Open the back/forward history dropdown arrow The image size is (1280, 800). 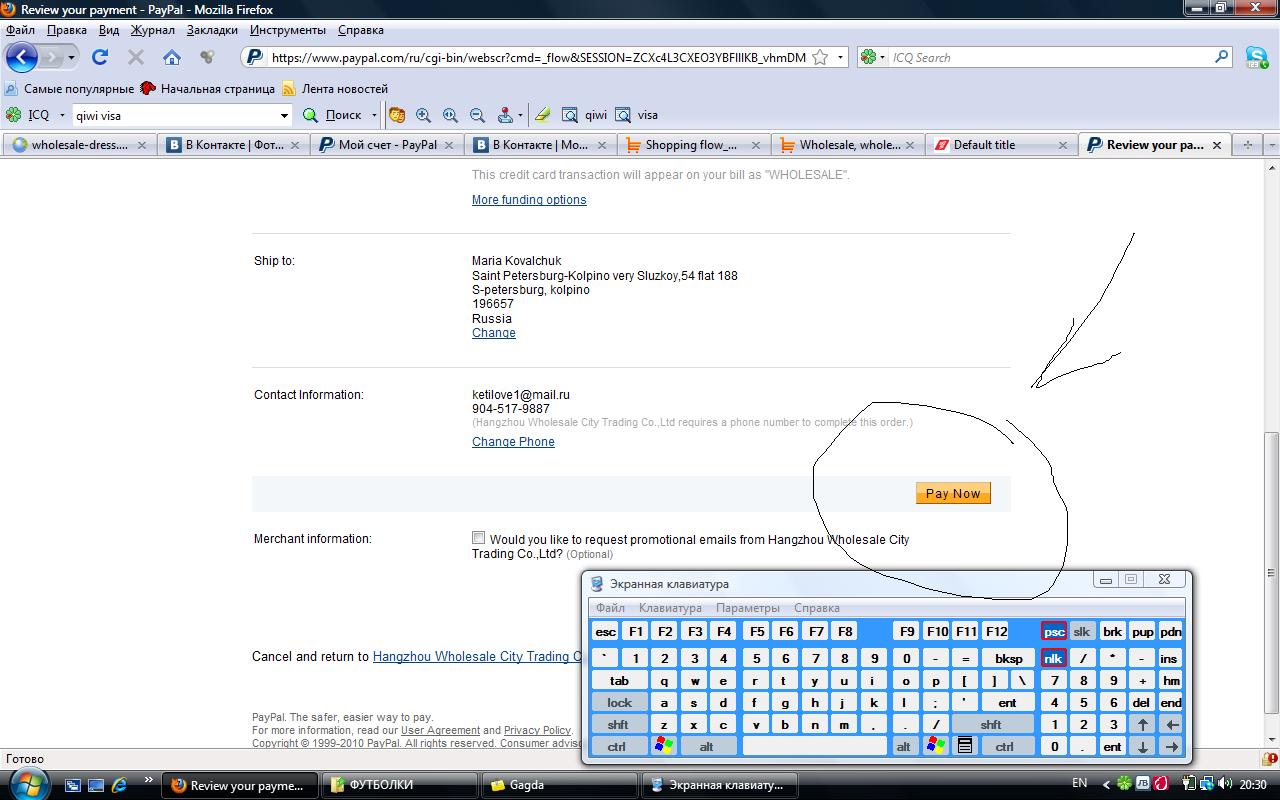(x=72, y=57)
